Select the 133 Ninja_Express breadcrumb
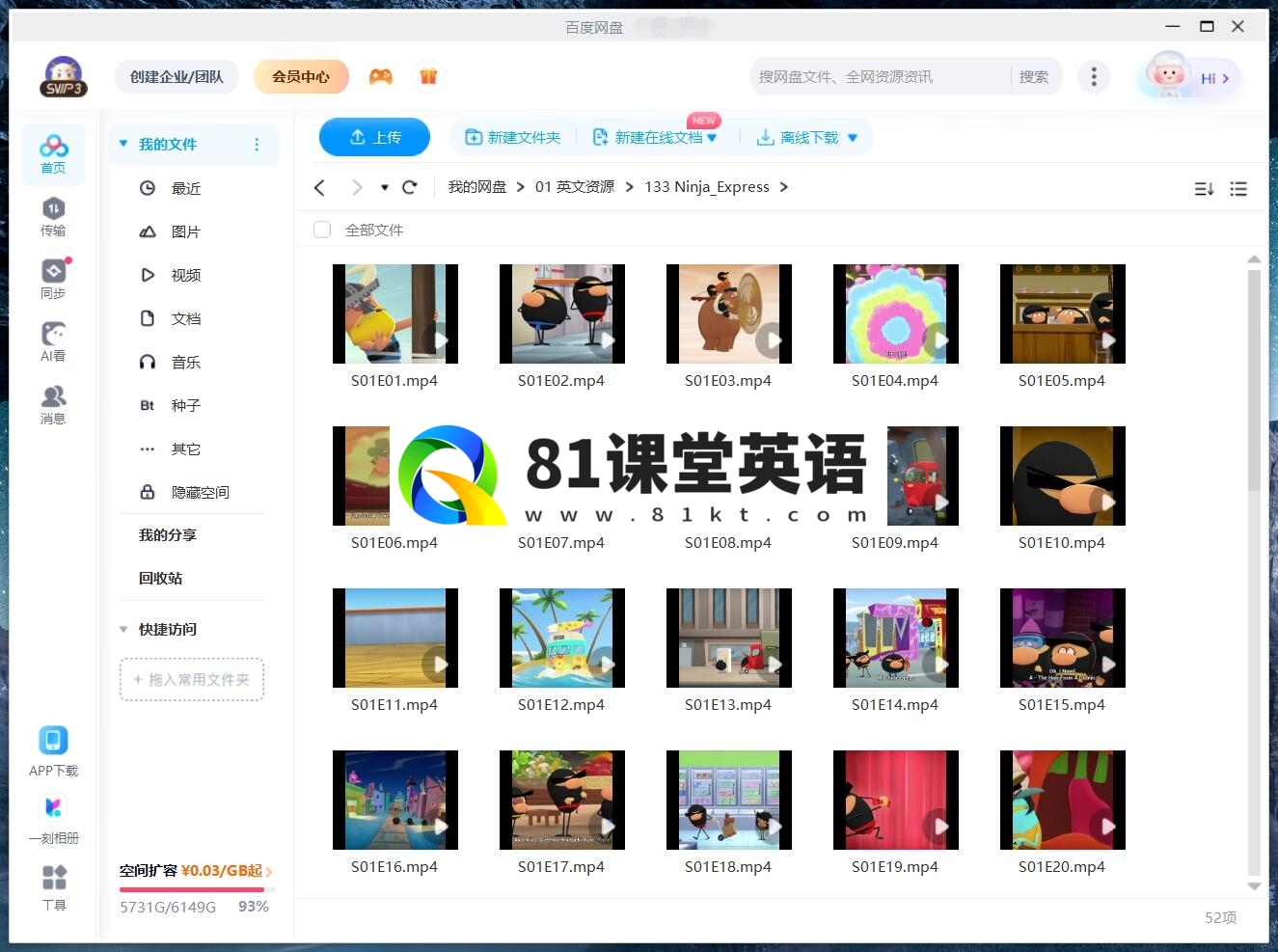Image resolution: width=1278 pixels, height=952 pixels. click(707, 187)
